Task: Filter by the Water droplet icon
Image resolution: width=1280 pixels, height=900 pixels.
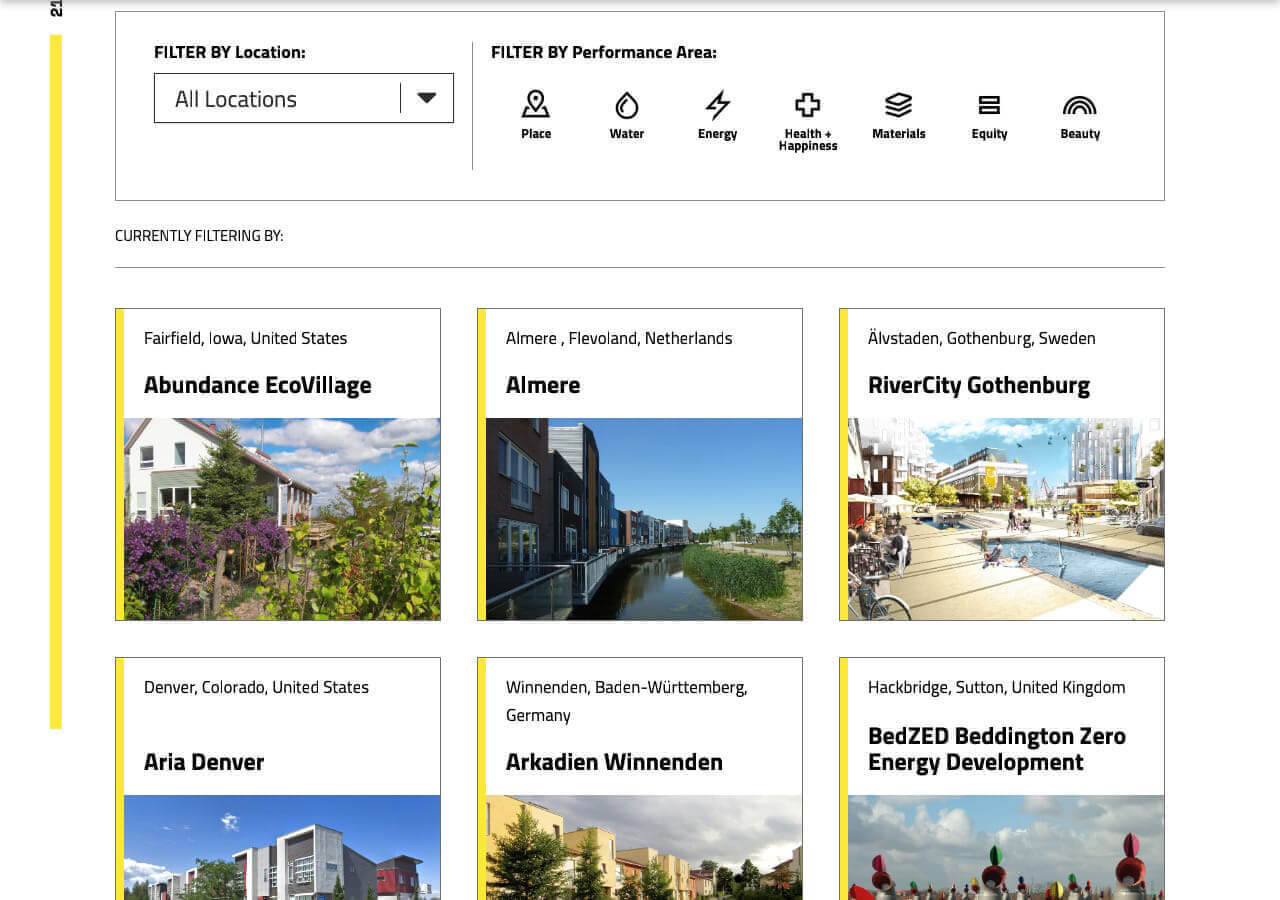Action: 627,104
